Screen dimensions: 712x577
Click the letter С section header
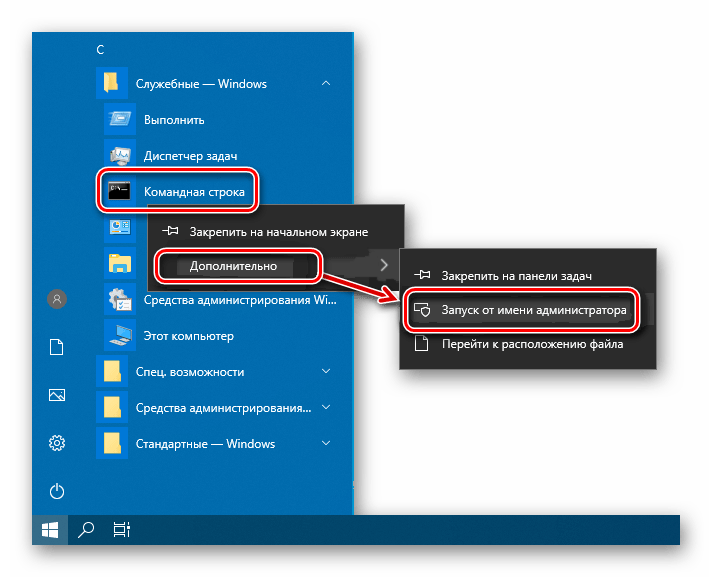(100, 49)
